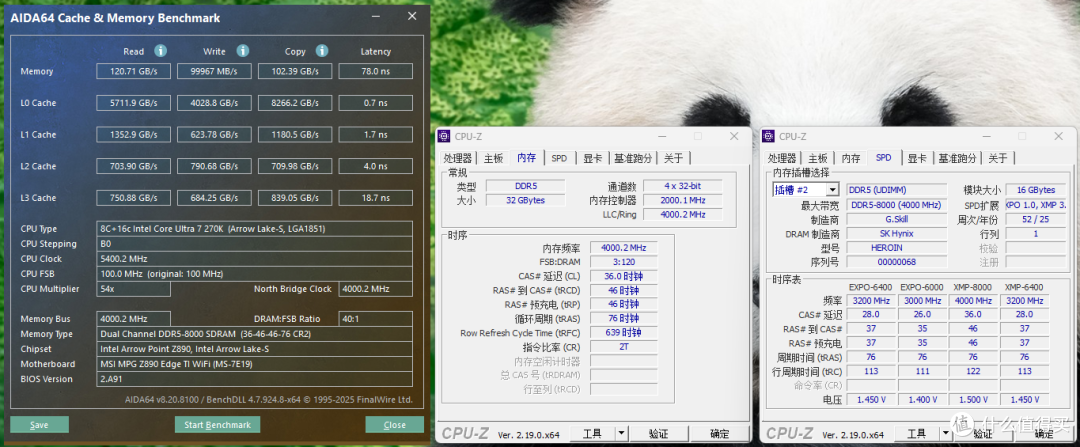Open the 主板 tab in the CPU-Z SPD window
This screenshot has width=1080, height=447.
(818, 158)
